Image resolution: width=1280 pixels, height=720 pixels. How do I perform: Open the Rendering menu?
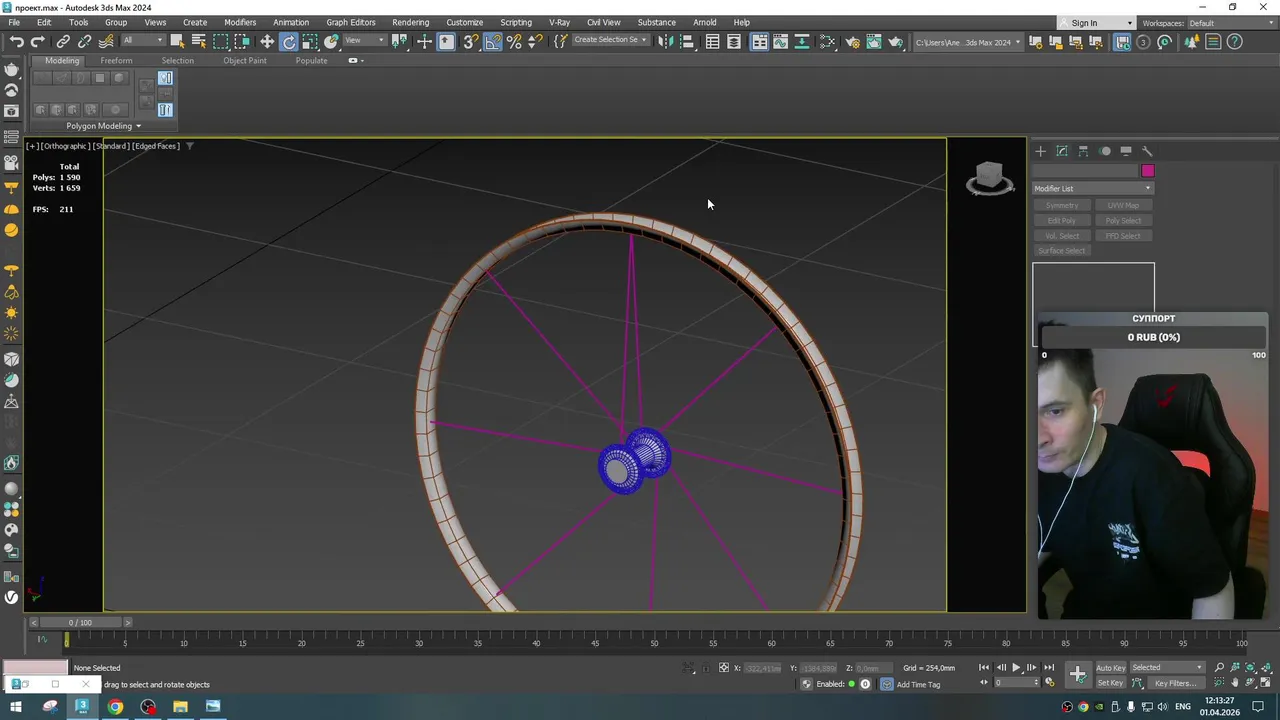coord(410,22)
